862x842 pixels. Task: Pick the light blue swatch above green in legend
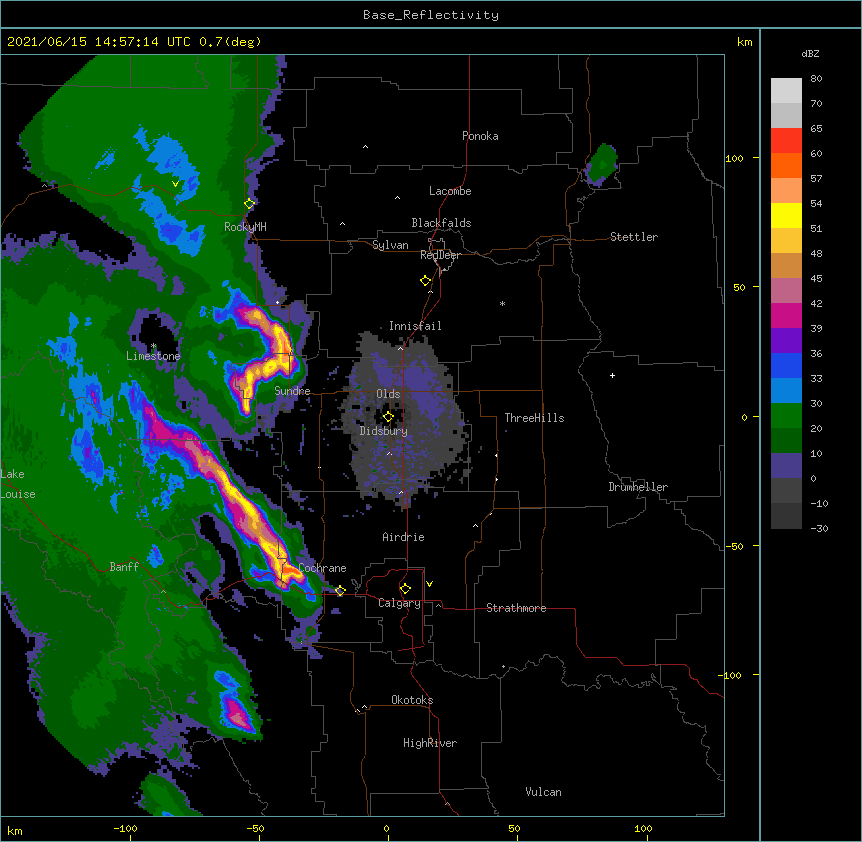tap(786, 391)
